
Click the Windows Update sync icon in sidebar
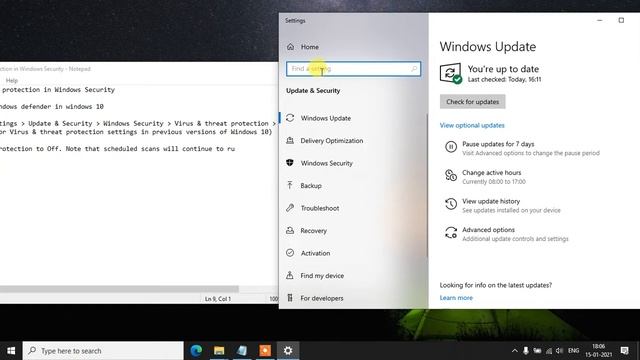290,118
